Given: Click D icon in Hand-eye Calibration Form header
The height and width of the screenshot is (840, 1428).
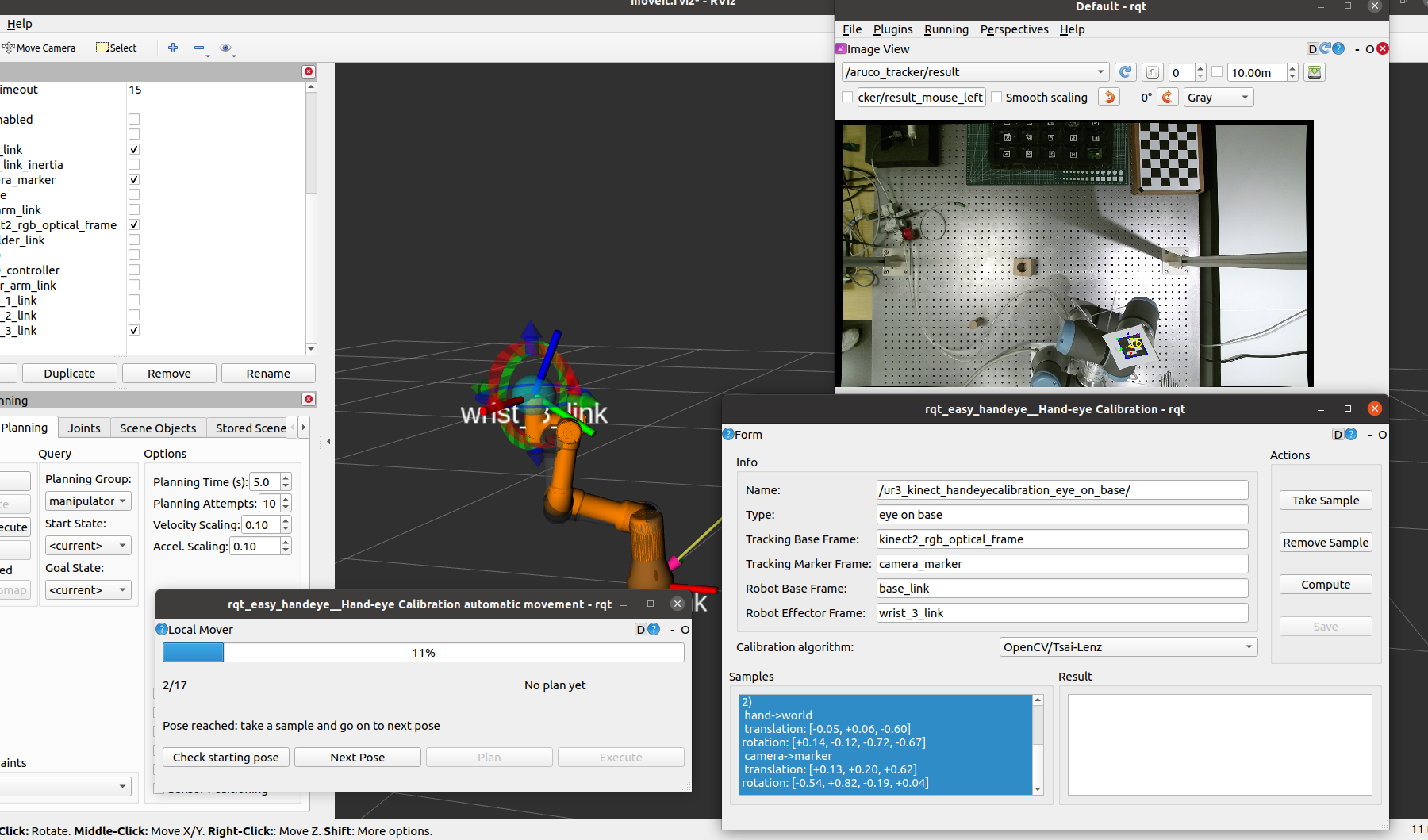Looking at the screenshot, I should tap(1338, 434).
